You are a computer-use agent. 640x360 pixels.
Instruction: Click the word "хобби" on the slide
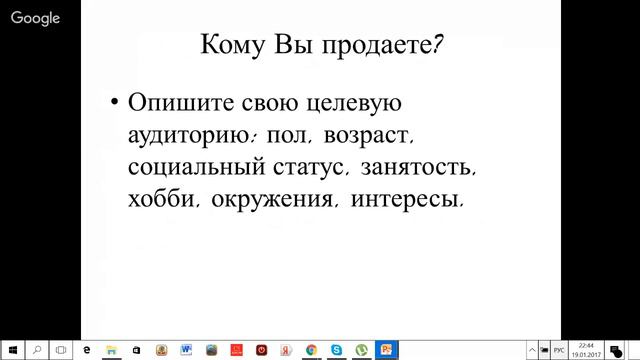[161, 198]
